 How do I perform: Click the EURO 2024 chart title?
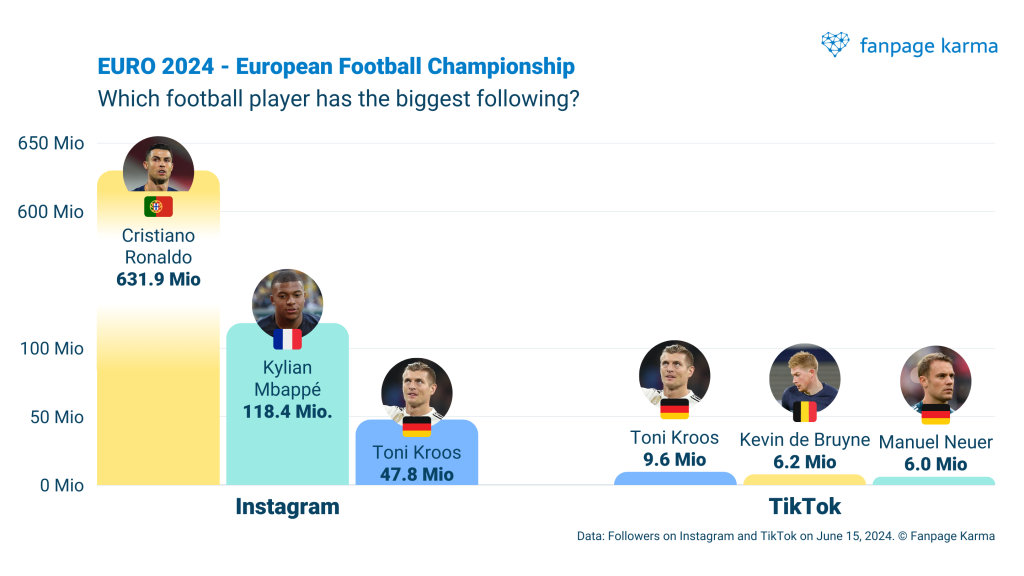336,67
